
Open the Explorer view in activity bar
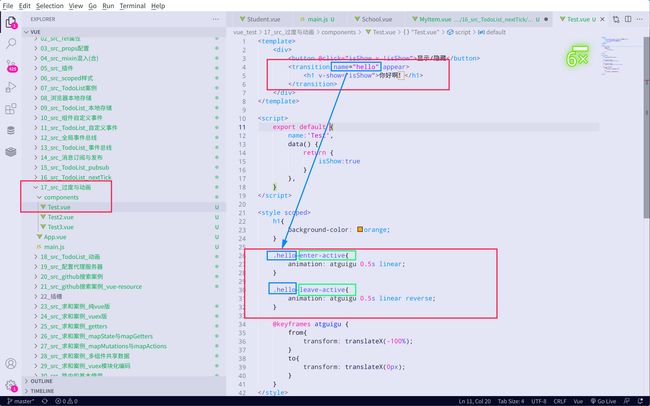[x=11, y=22]
